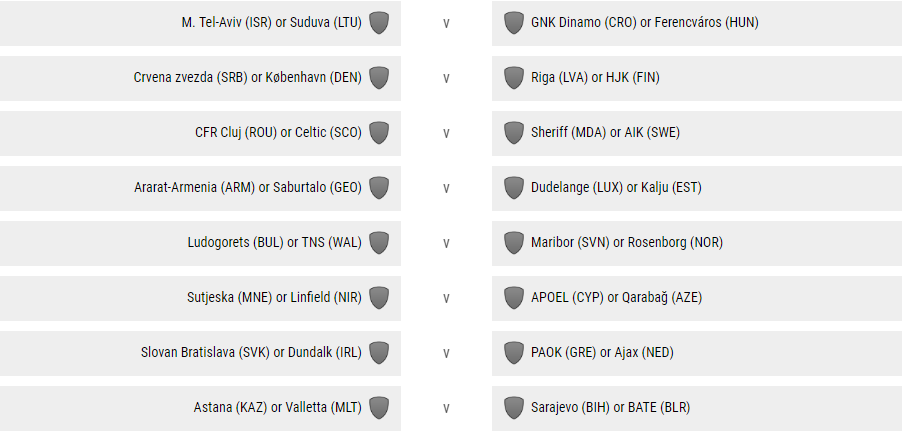The image size is (902, 437).
Task: Click the shield beside Sutjeska or Linfield
Action: point(379,298)
